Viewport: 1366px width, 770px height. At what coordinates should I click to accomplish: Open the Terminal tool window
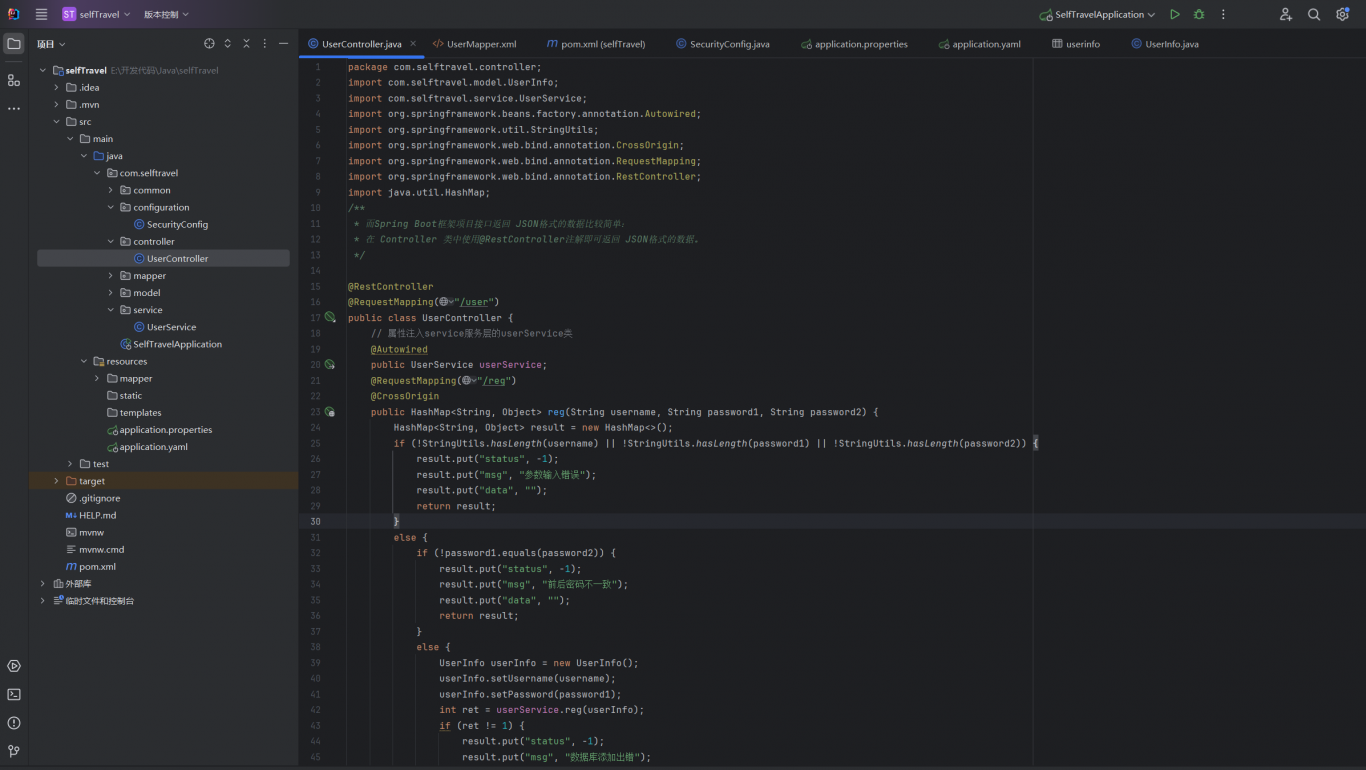click(14, 694)
